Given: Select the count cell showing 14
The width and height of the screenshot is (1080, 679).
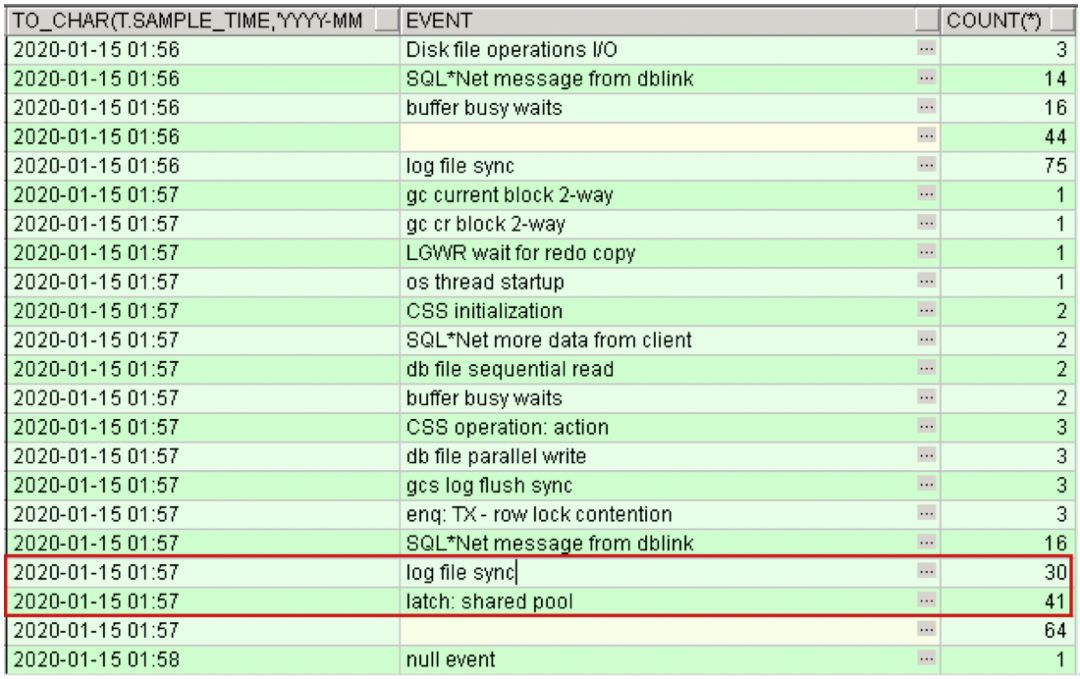Looking at the screenshot, I should point(1006,79).
